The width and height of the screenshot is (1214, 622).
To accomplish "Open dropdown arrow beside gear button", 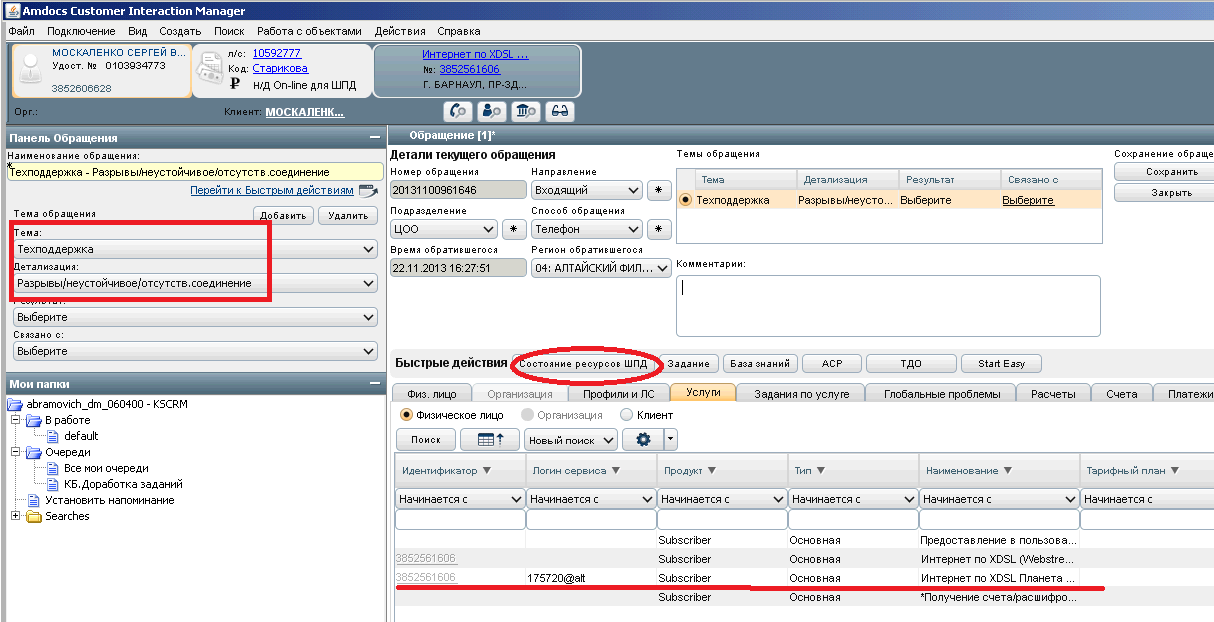I will 670,440.
